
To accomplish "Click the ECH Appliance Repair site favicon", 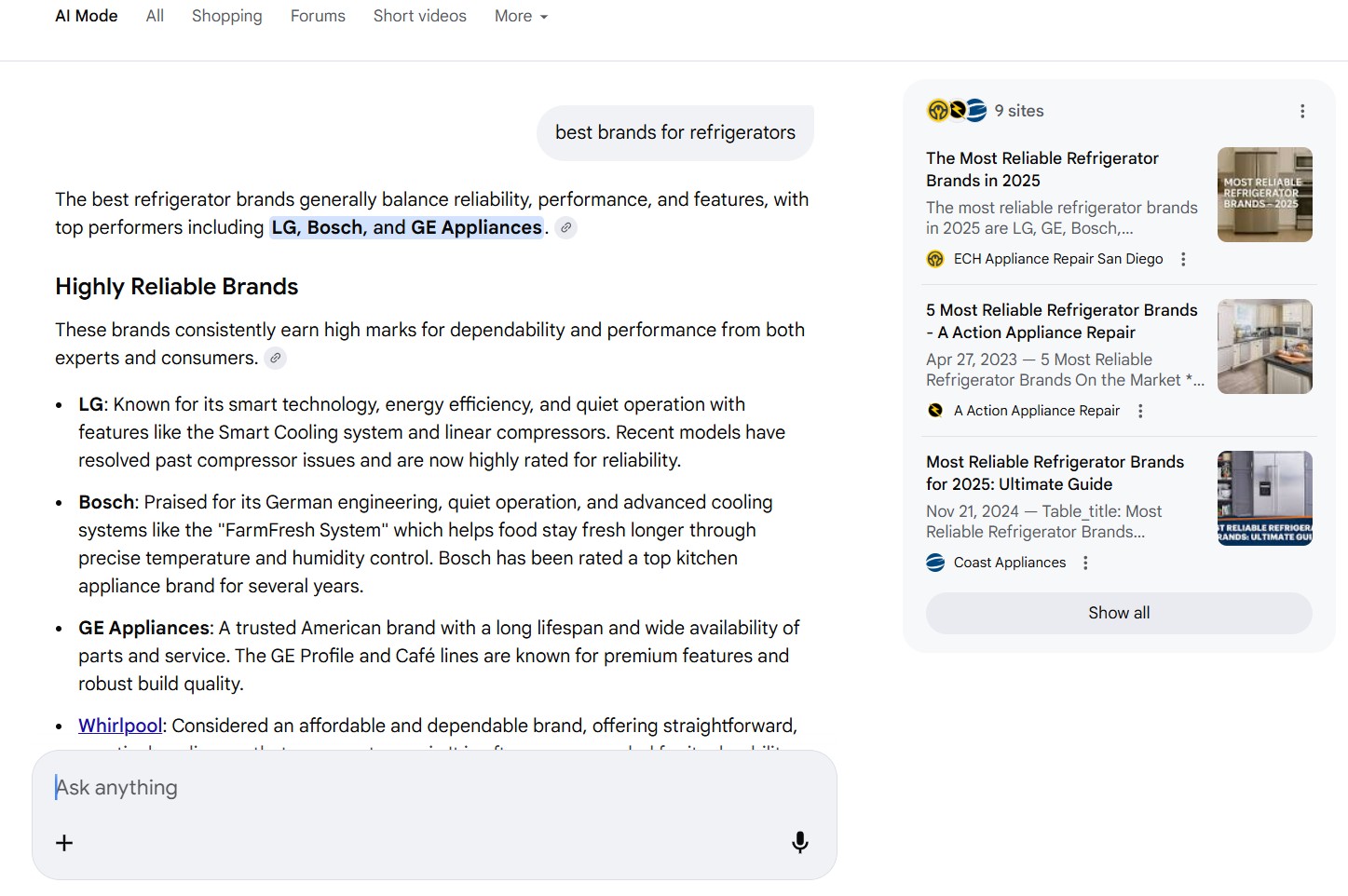I will pos(935,259).
